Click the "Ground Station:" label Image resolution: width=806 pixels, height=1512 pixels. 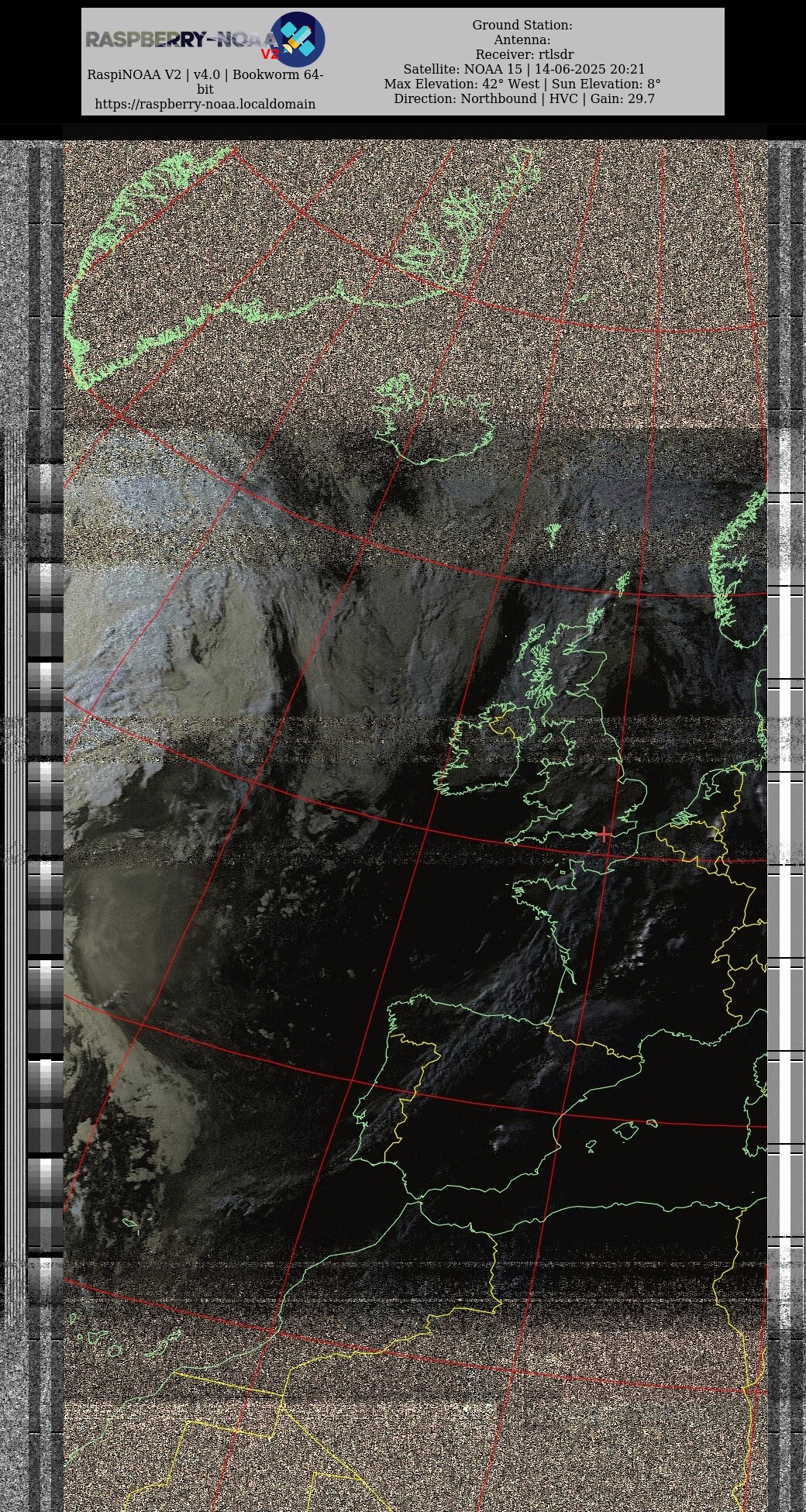pyautogui.click(x=522, y=25)
